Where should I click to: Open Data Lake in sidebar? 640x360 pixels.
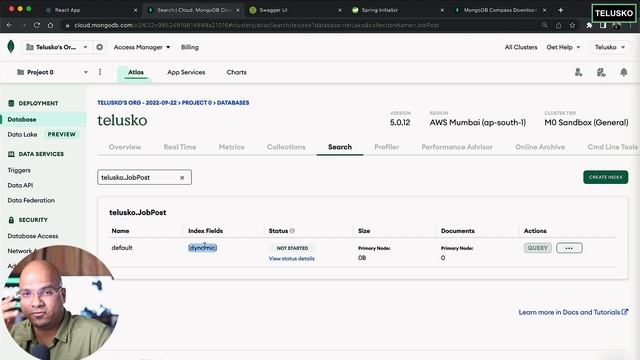[22, 135]
